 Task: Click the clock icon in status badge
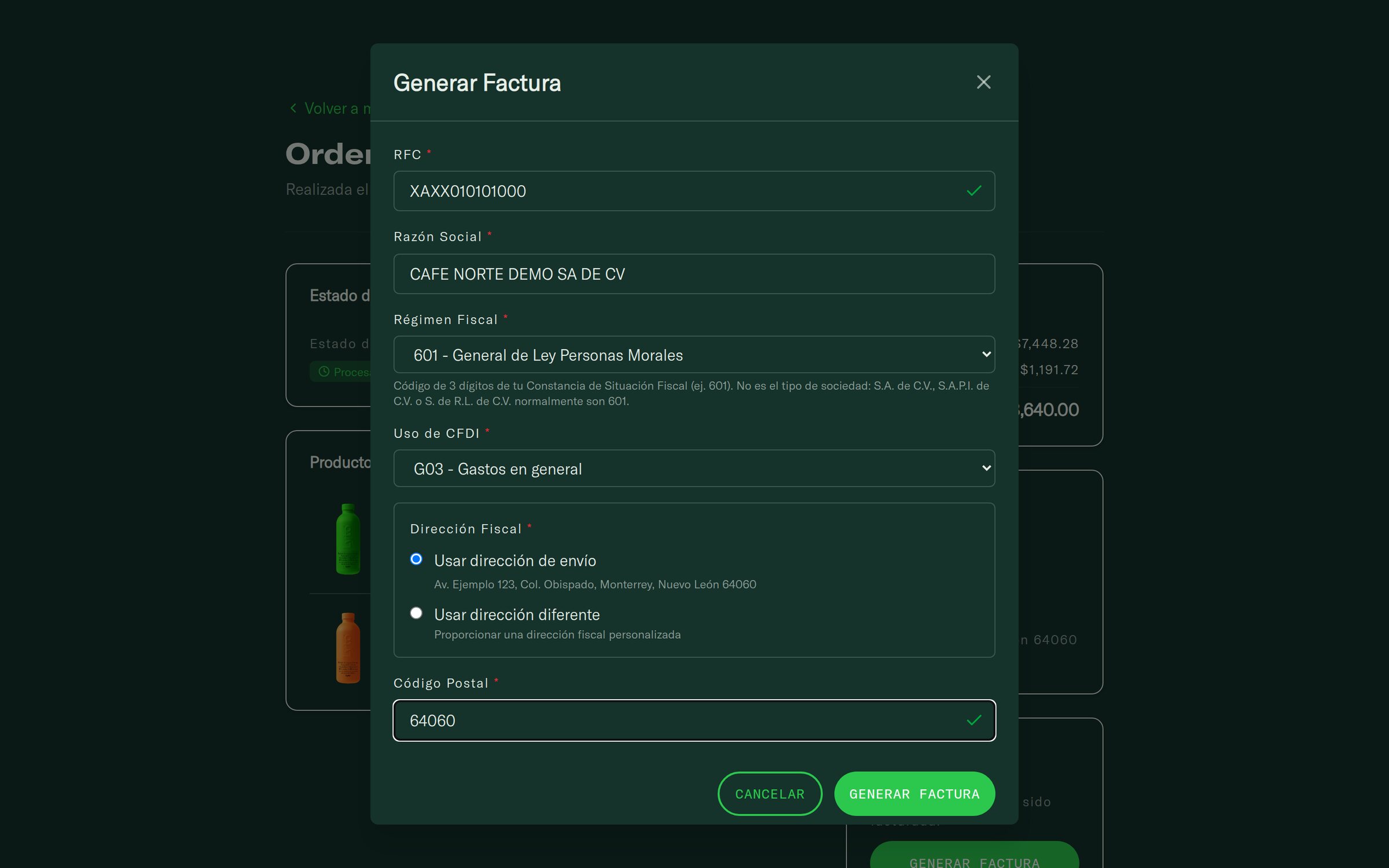click(x=324, y=372)
